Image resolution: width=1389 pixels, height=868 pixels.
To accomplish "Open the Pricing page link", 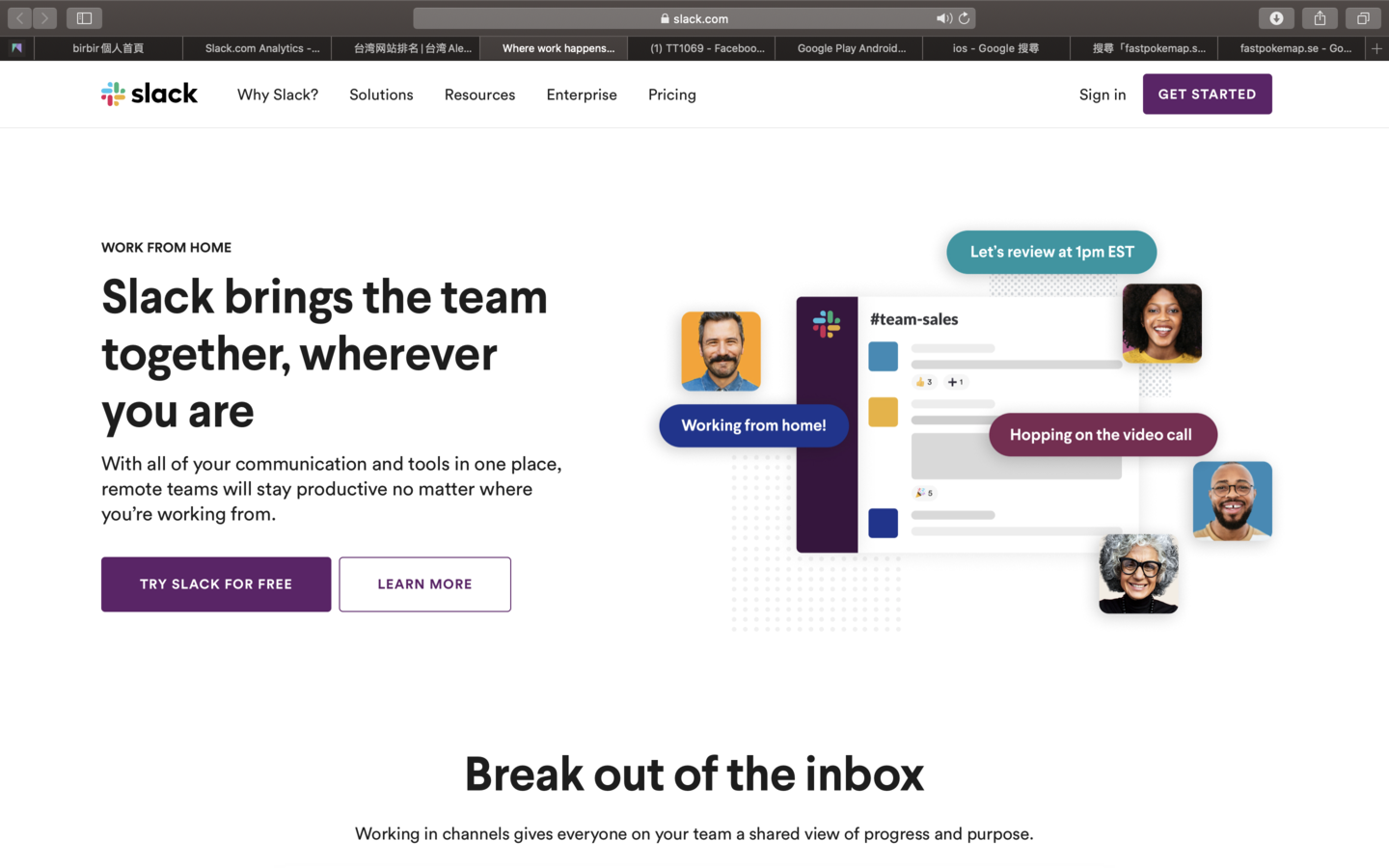I will [672, 95].
